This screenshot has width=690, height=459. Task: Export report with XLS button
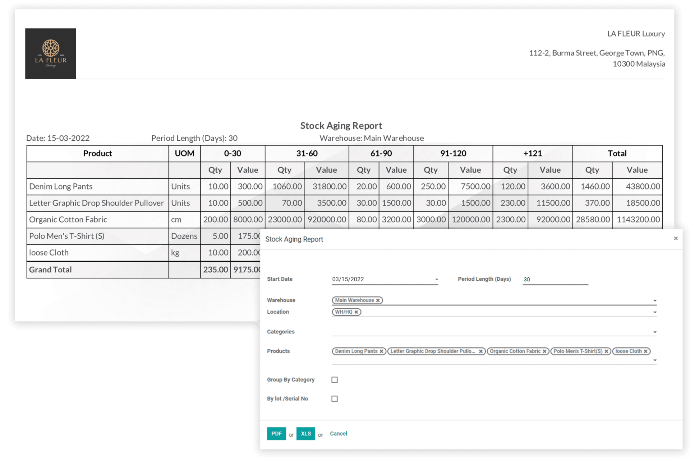[305, 433]
